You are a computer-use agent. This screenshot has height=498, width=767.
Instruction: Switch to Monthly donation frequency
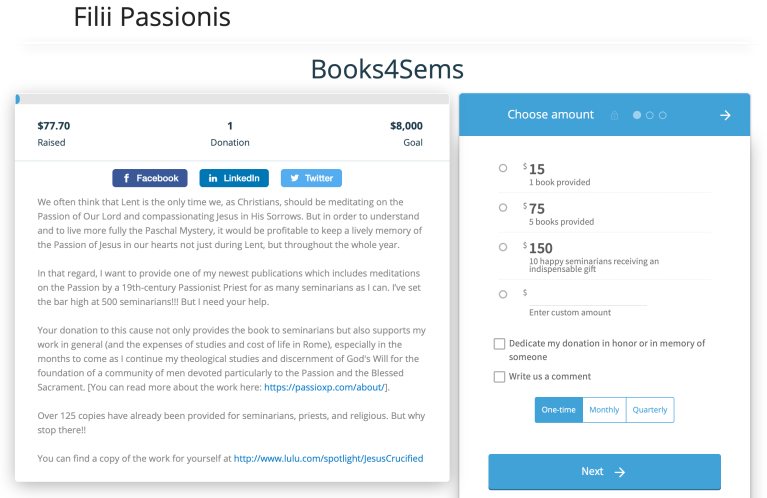[x=604, y=410]
